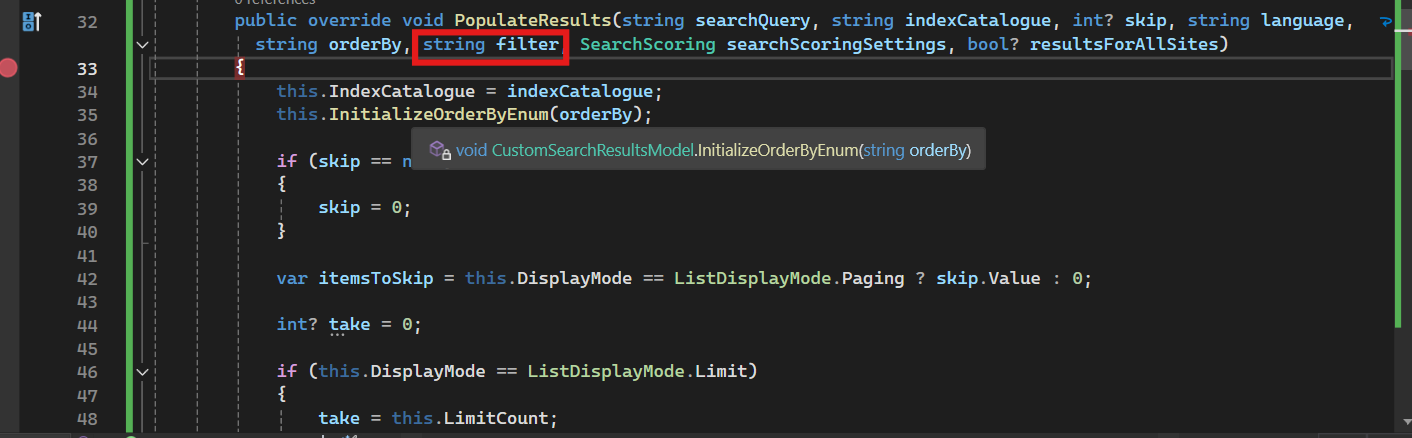The height and width of the screenshot is (438, 1412).
Task: Click the closing brace on line 40
Action: (282, 231)
